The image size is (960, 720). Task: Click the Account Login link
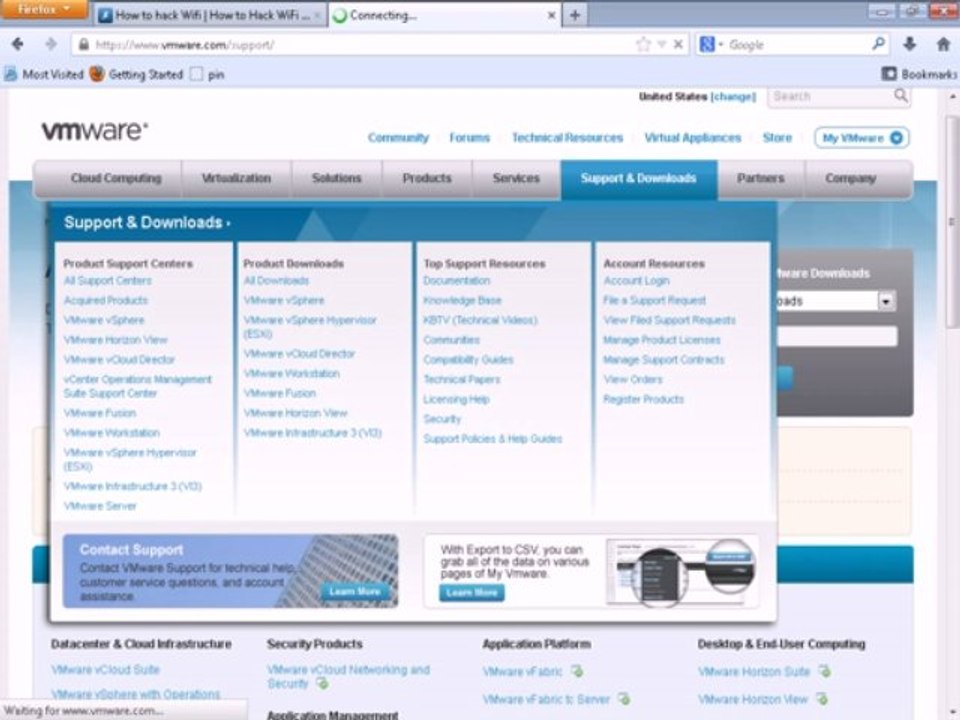pyautogui.click(x=636, y=280)
